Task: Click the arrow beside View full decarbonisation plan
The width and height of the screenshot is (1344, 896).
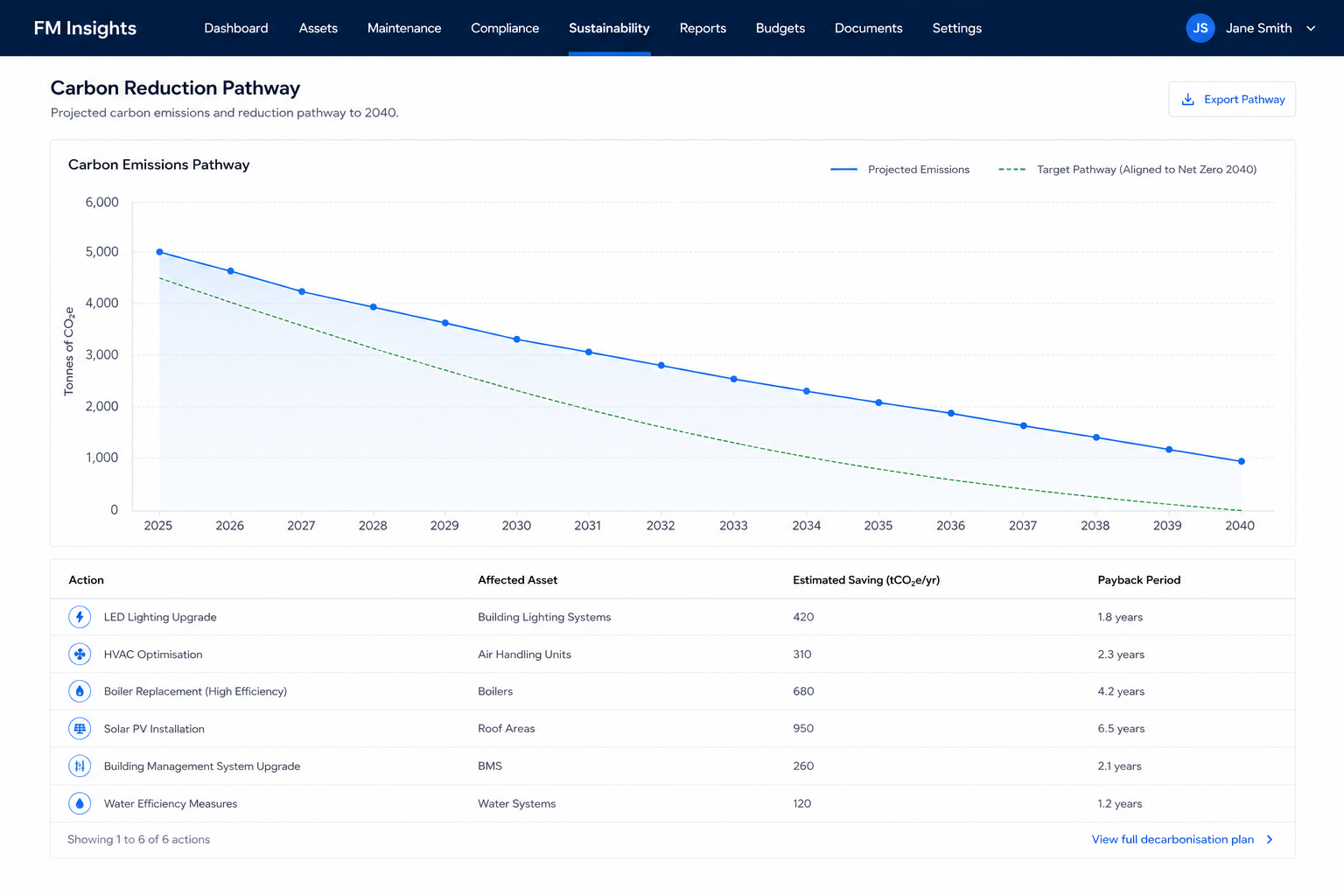Action: pos(1270,840)
